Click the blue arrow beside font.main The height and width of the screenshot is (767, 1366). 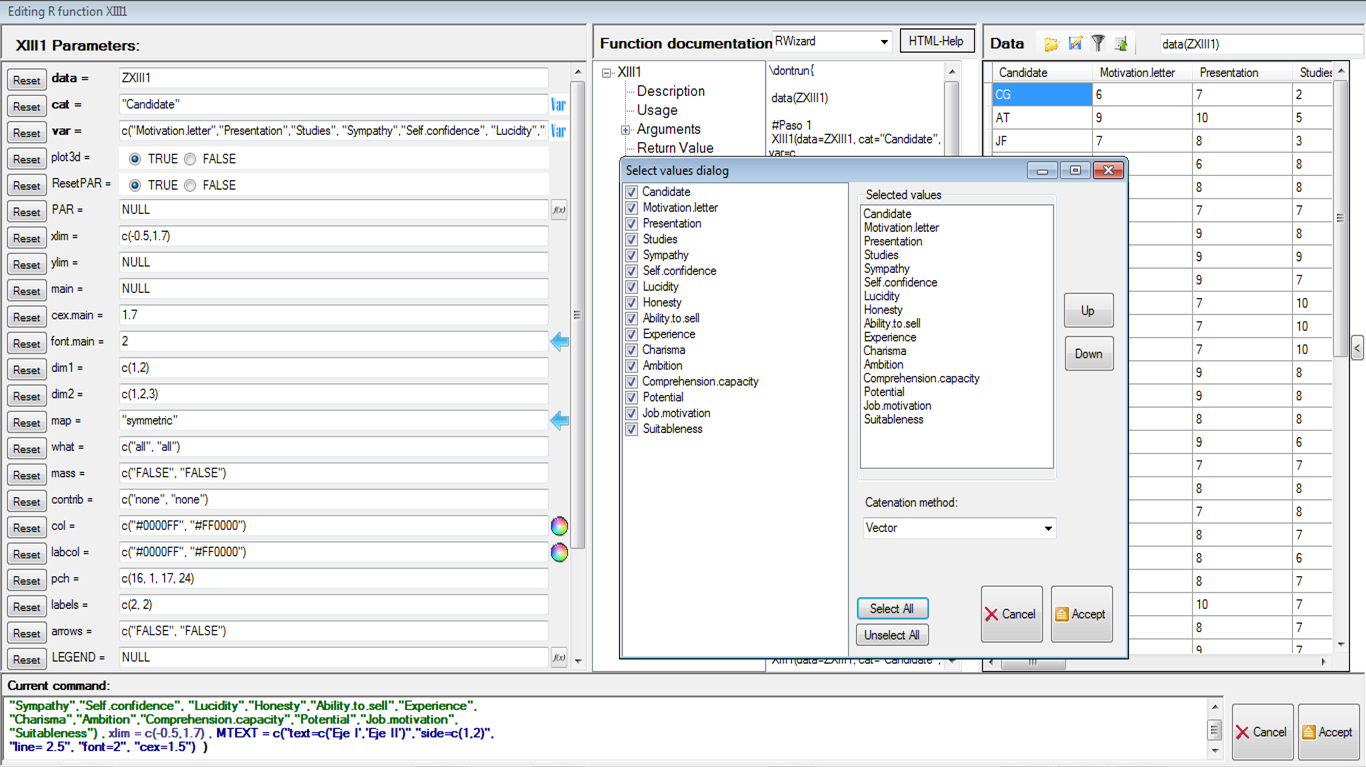point(560,342)
